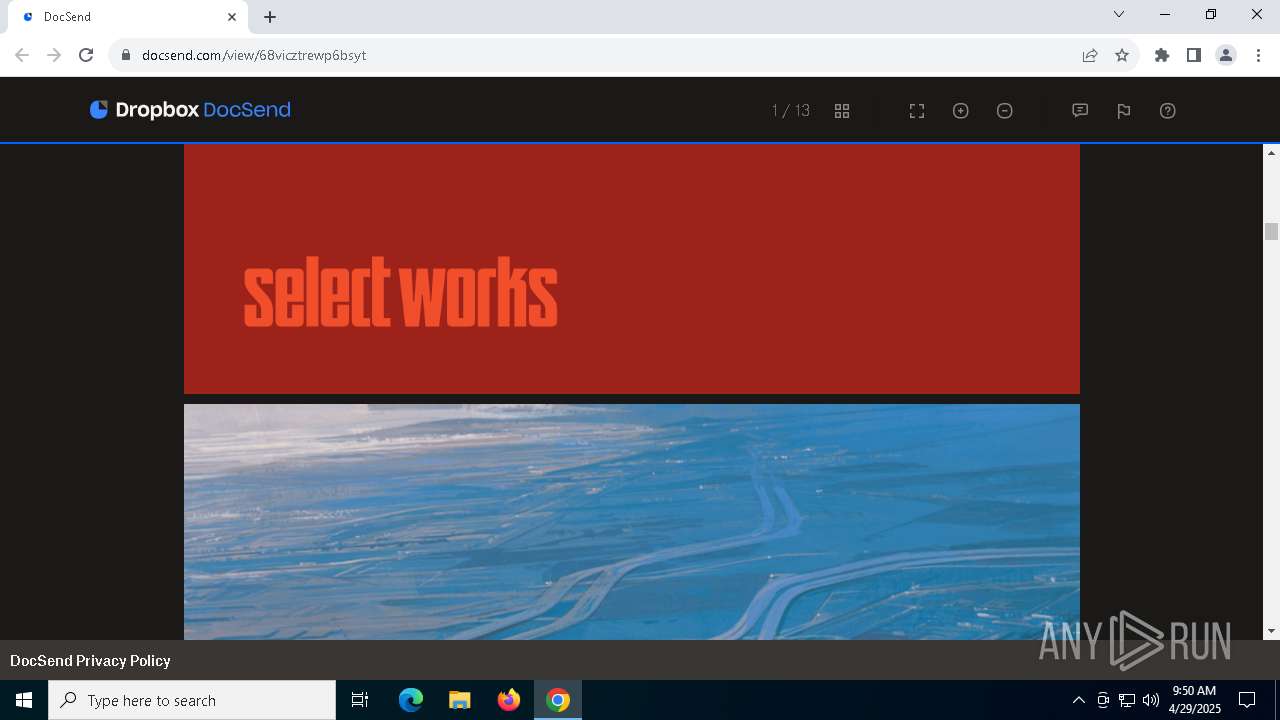Open Task View on the taskbar
The width and height of the screenshot is (1280, 720).
pos(360,700)
